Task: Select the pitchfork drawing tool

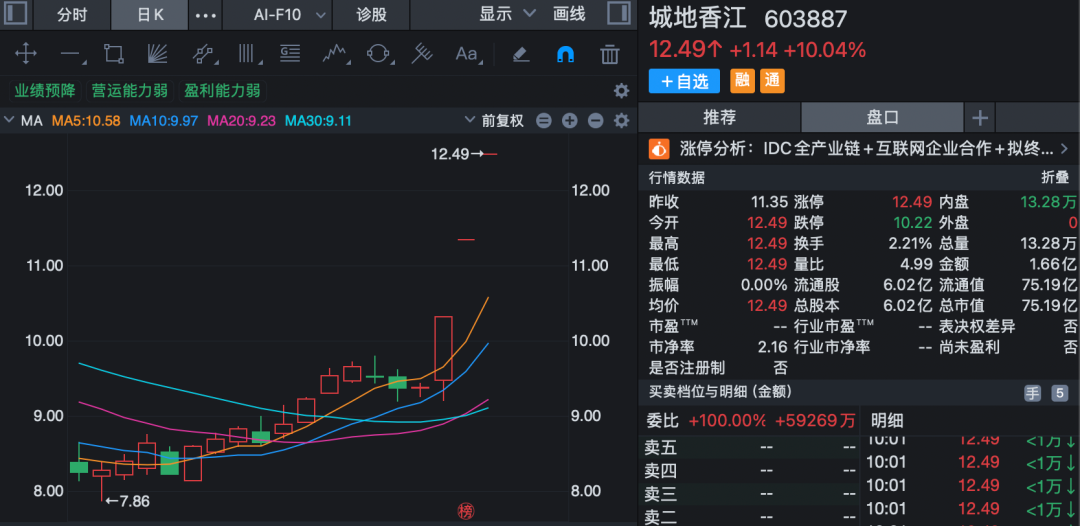Action: point(422,54)
